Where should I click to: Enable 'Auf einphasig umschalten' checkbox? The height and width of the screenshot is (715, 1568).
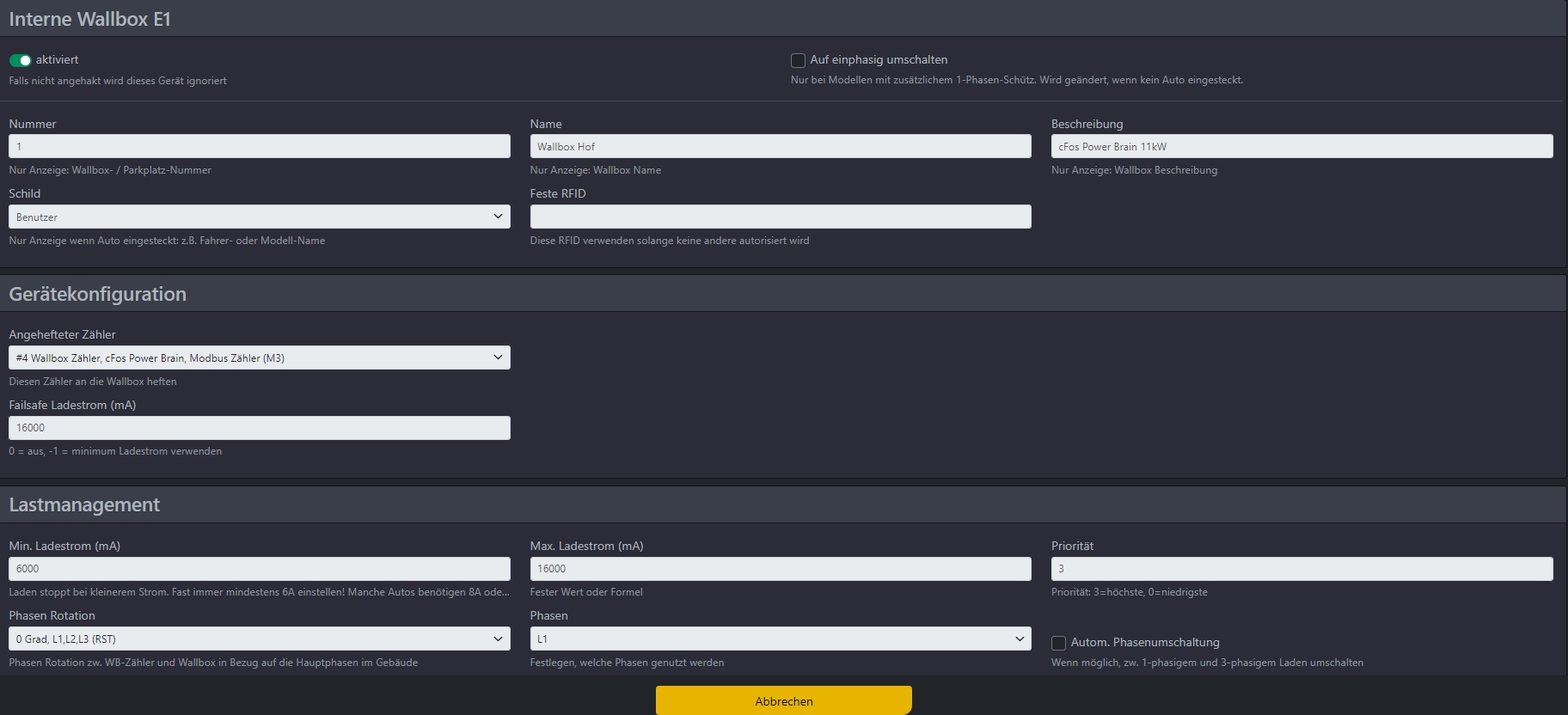[x=798, y=60]
